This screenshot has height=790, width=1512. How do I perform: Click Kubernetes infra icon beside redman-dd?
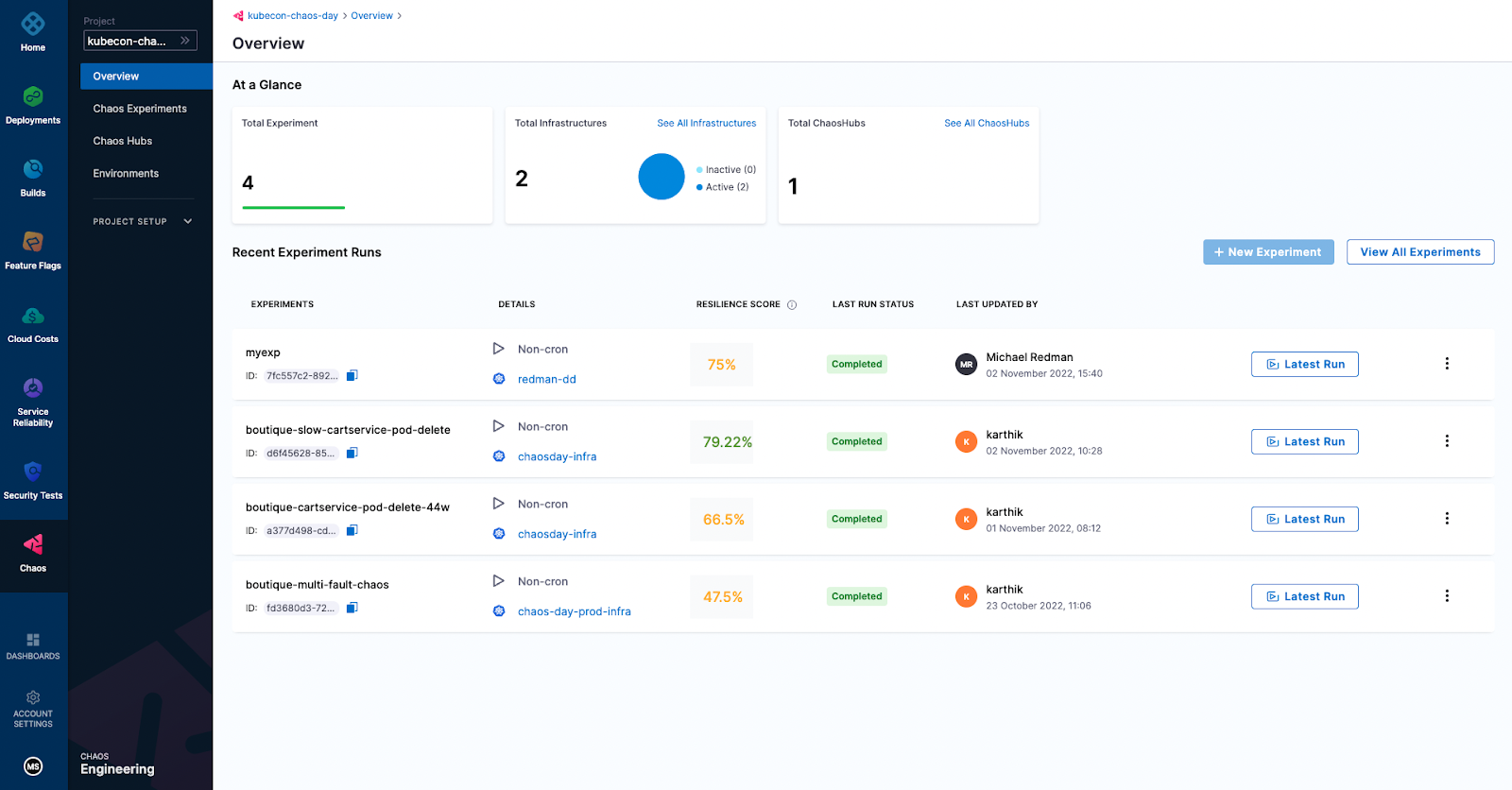(499, 379)
